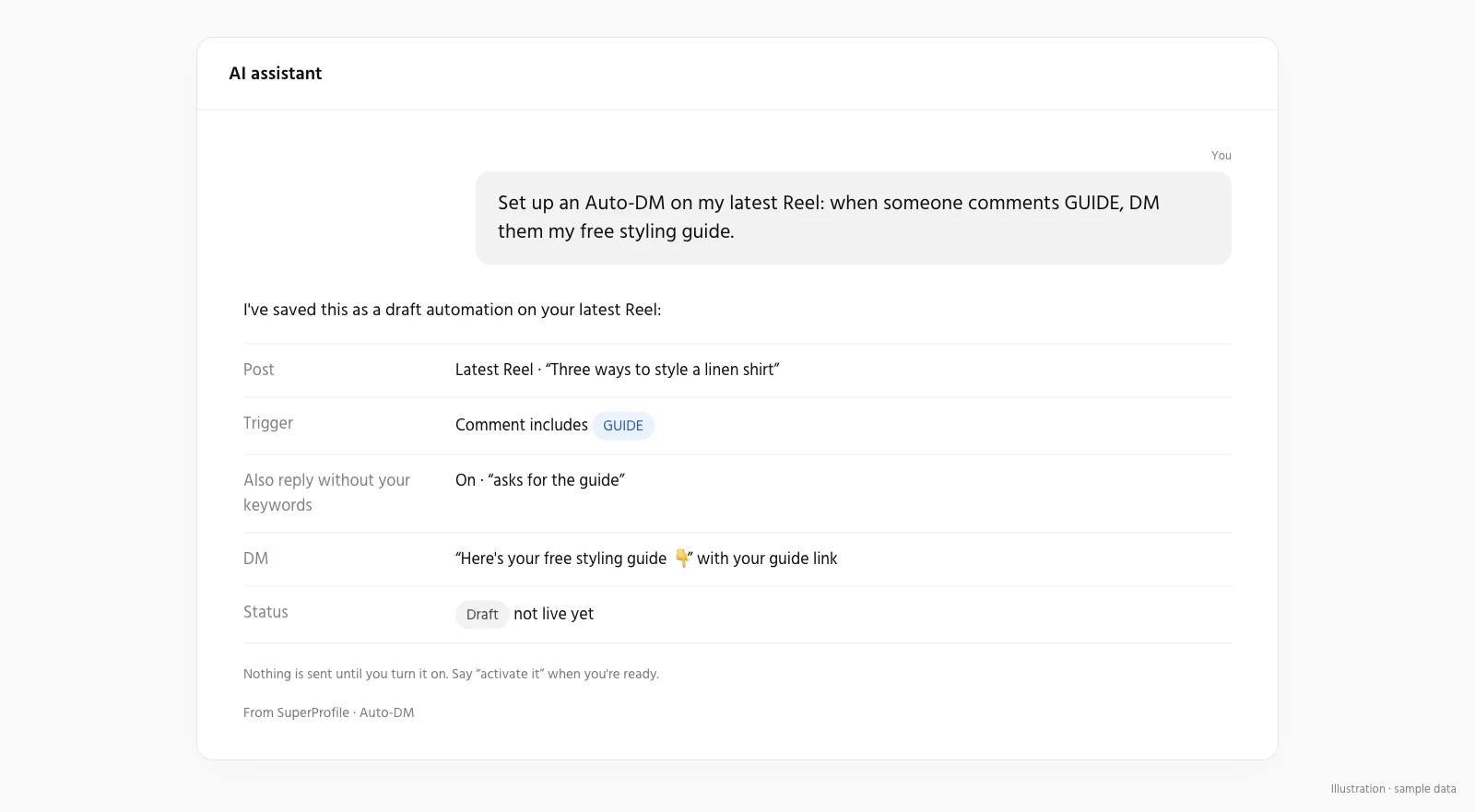The image size is (1475, 812).
Task: Click the DM row label
Action: pyautogui.click(x=255, y=559)
